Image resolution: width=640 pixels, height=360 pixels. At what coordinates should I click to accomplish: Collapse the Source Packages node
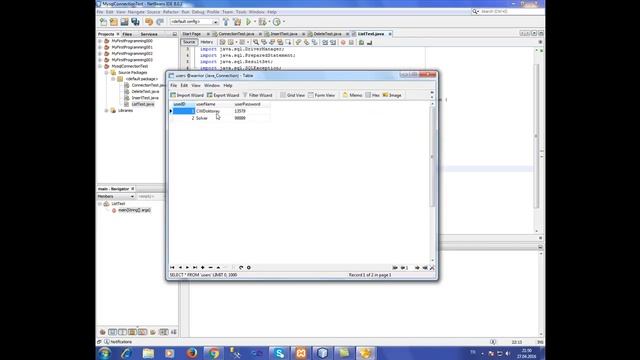pyautogui.click(x=107, y=73)
